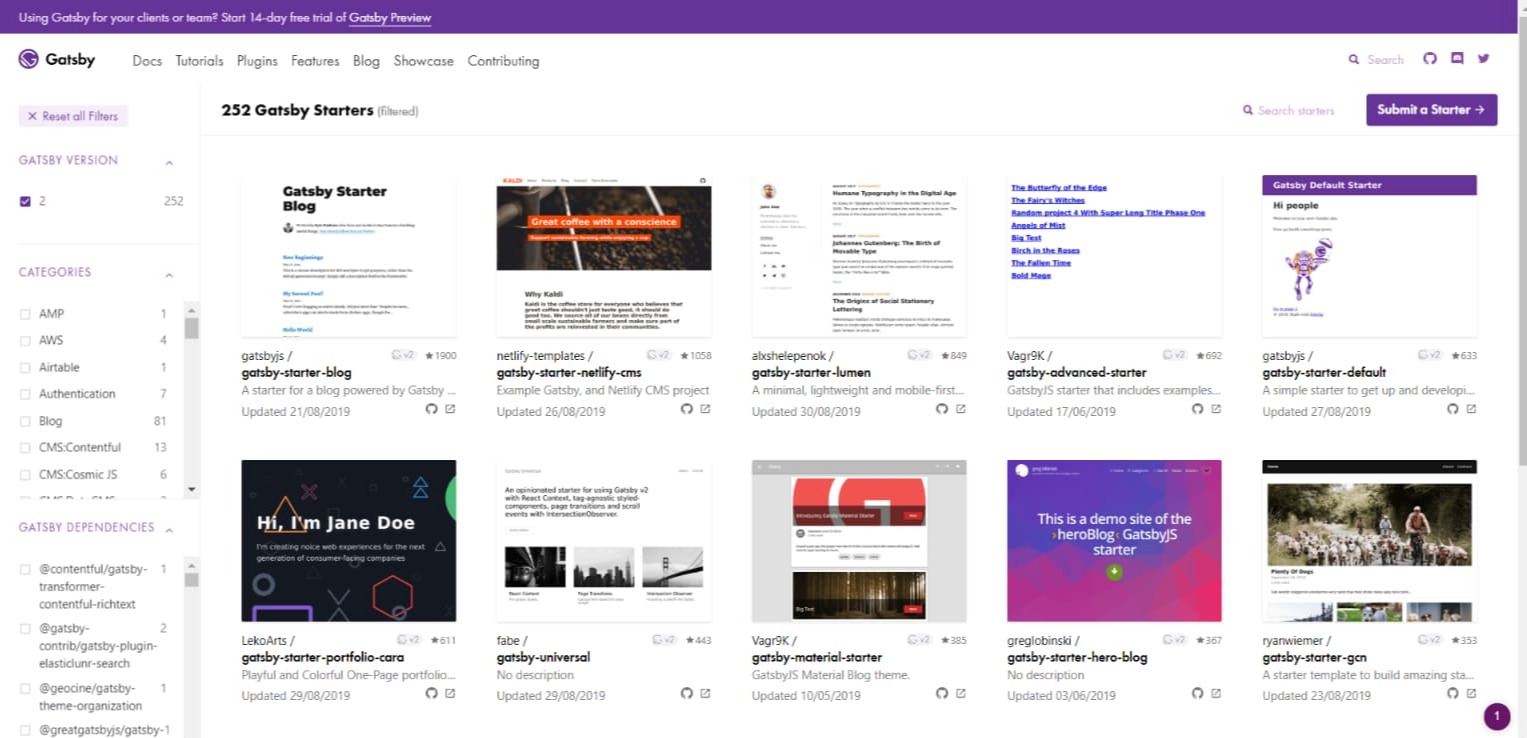Open GitHub repo icon for gatsby-starter-hero-blog
This screenshot has width=1527, height=738.
click(x=1198, y=693)
